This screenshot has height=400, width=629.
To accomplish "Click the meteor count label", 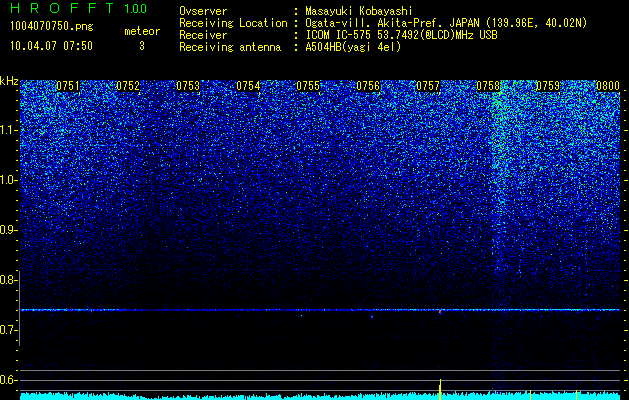I will coord(142,31).
